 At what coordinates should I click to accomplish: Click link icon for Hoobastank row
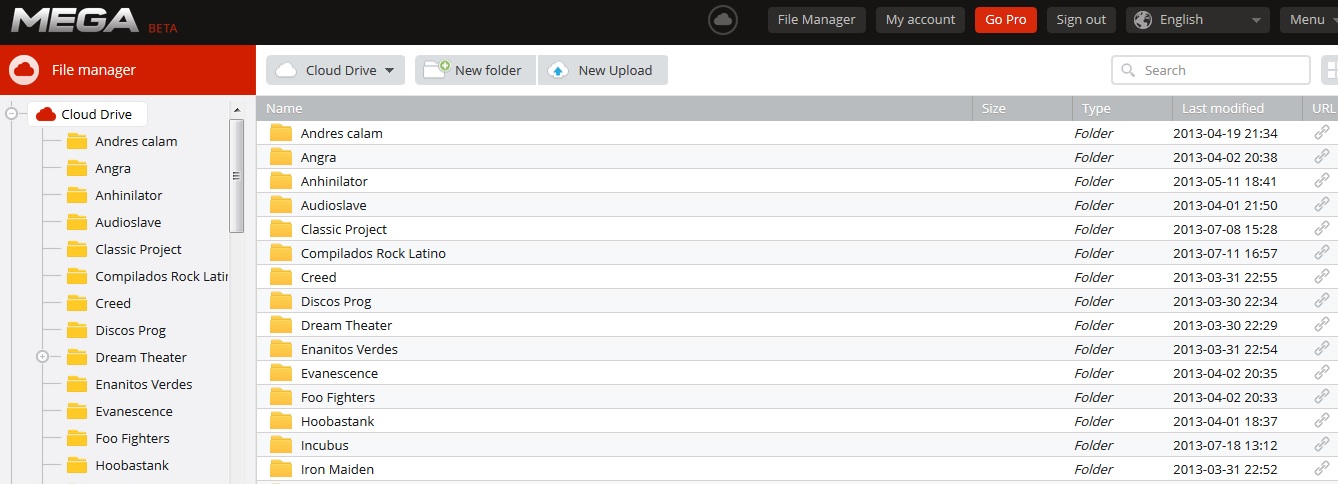click(1322, 421)
